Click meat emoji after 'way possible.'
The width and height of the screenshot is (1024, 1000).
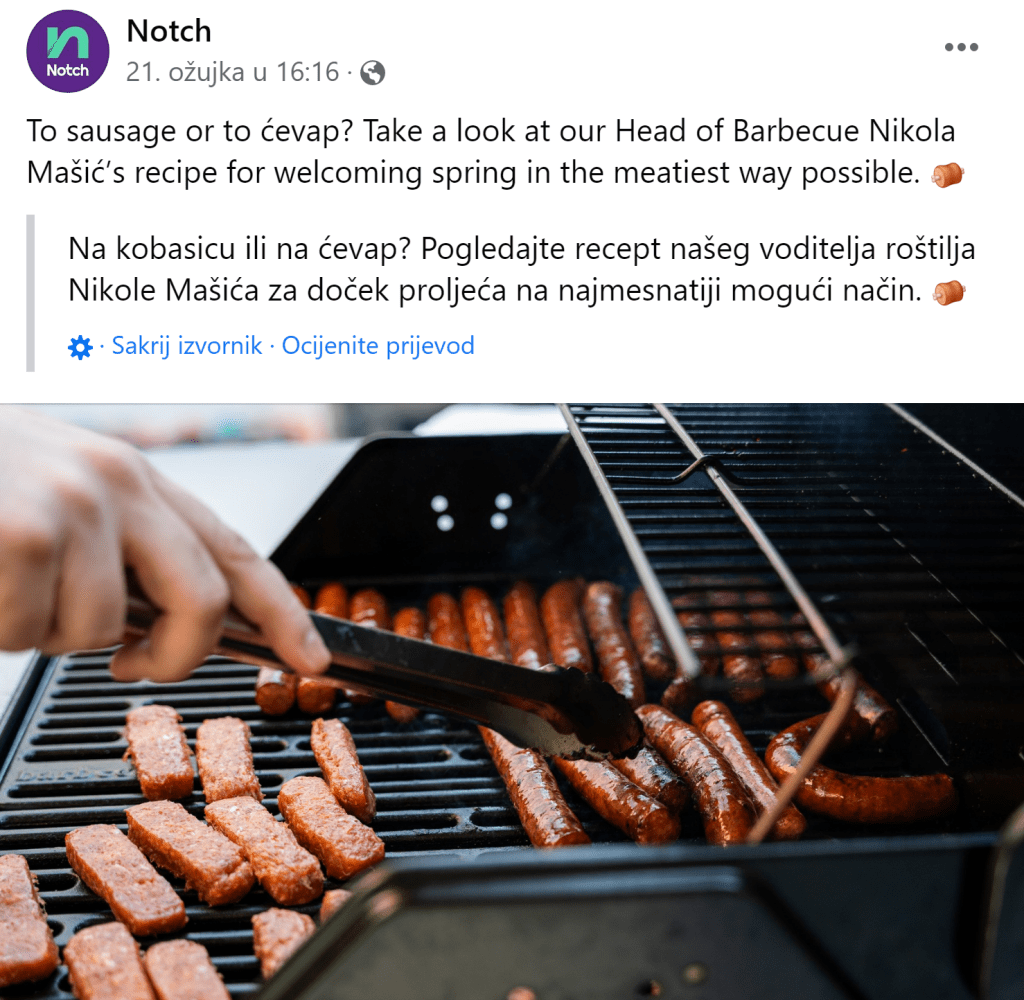pyautogui.click(x=948, y=174)
